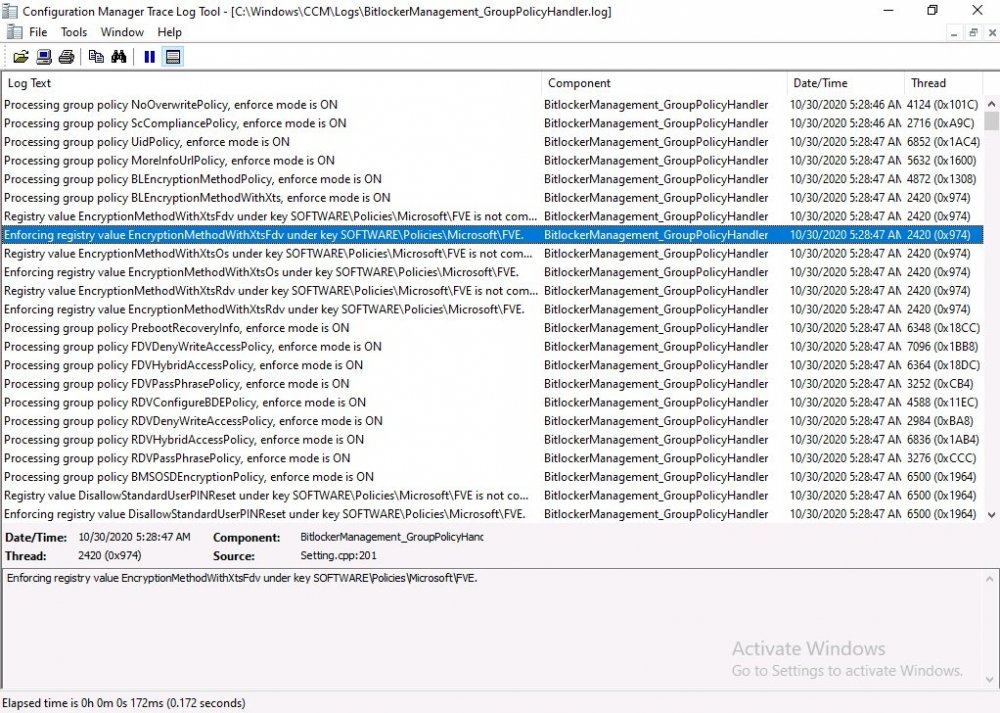The height and width of the screenshot is (713, 1000).
Task: Select Enforcing registry value EncryptionMethodWithXtsRdv row
Action: click(492, 309)
